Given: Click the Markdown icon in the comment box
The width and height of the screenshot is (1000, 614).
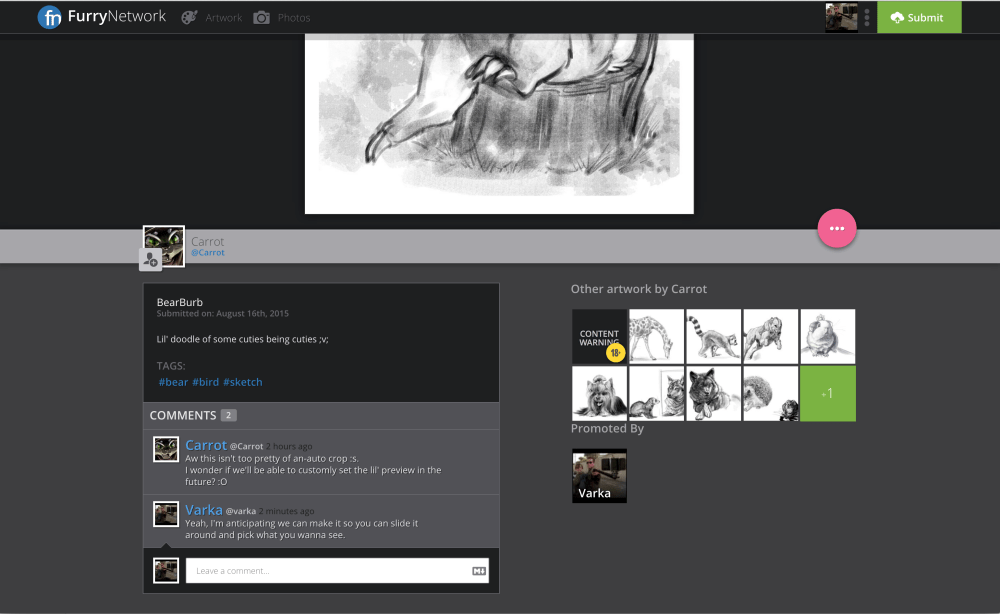Looking at the screenshot, I should click(478, 570).
